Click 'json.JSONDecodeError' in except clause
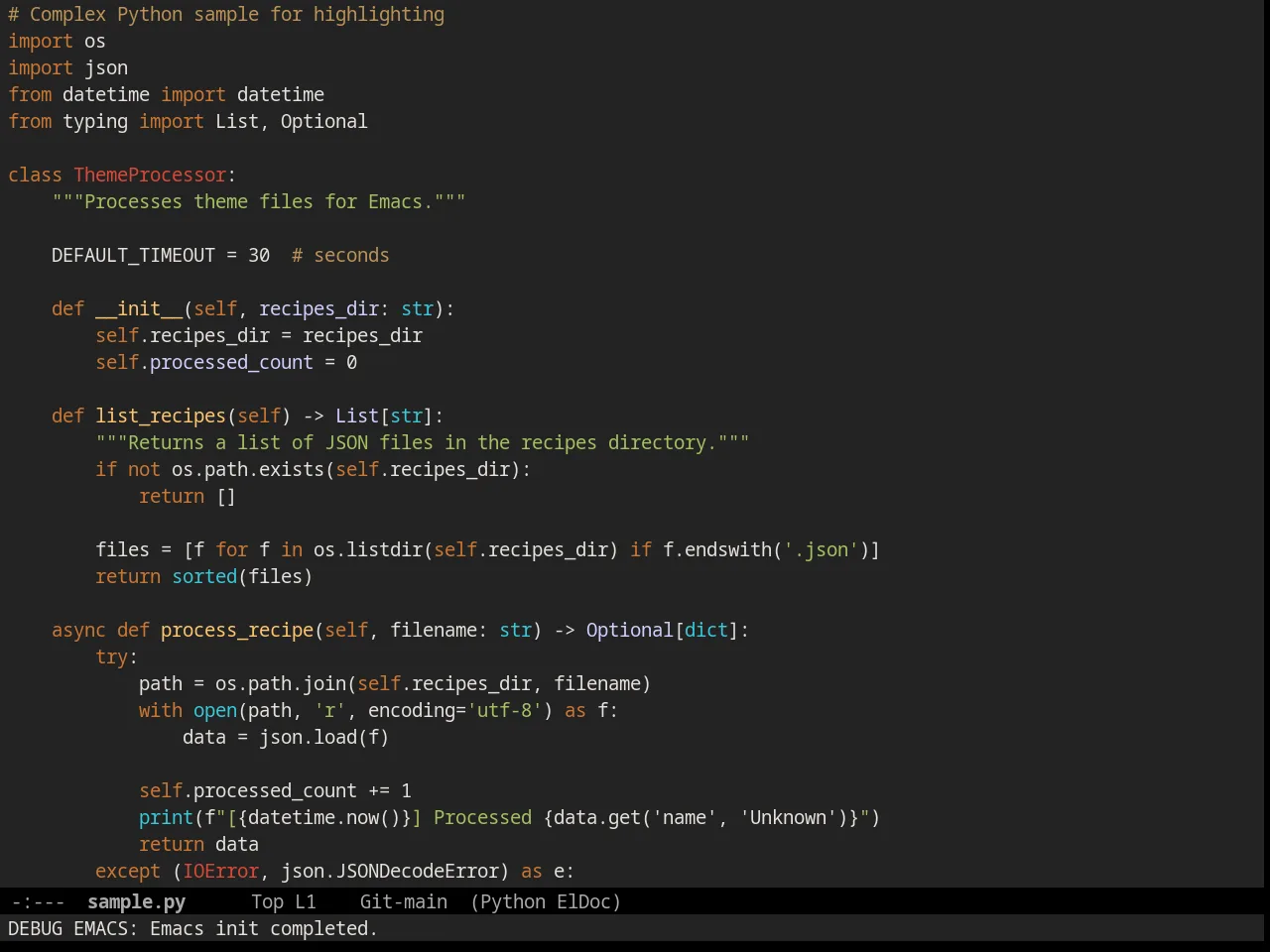This screenshot has height=952, width=1270. 390,871
